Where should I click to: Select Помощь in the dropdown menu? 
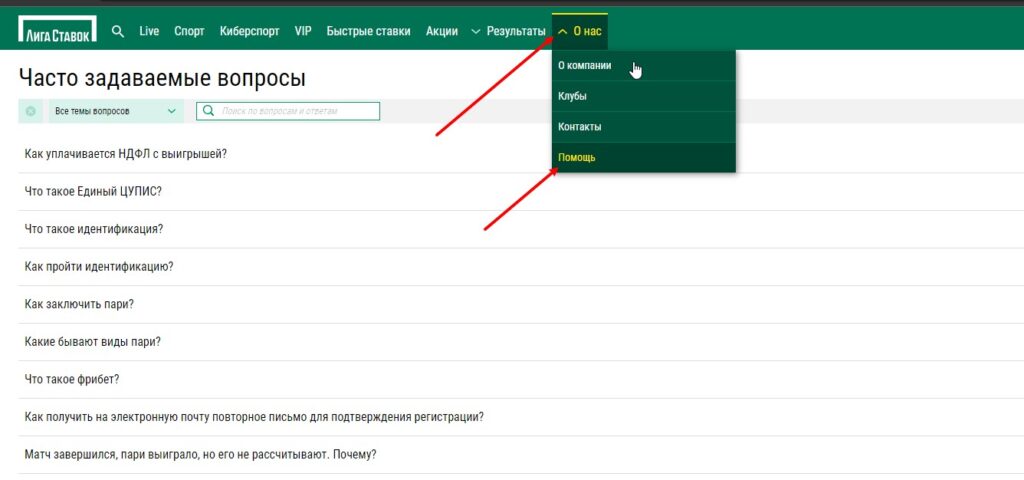click(644, 157)
